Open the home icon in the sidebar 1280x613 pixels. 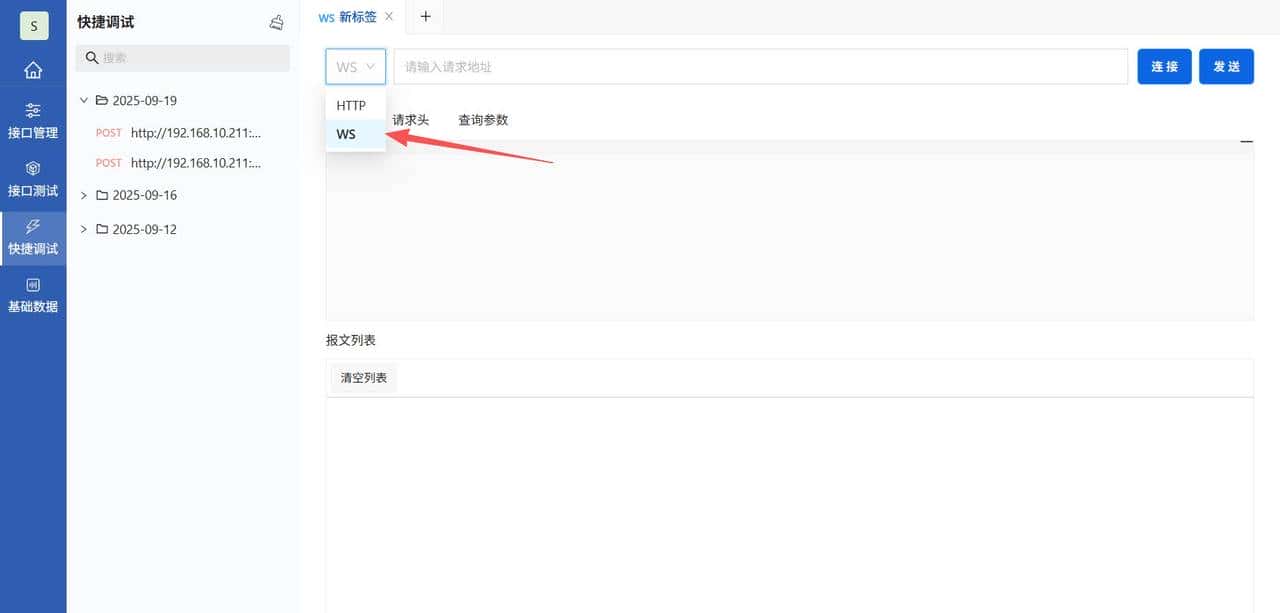(33, 70)
